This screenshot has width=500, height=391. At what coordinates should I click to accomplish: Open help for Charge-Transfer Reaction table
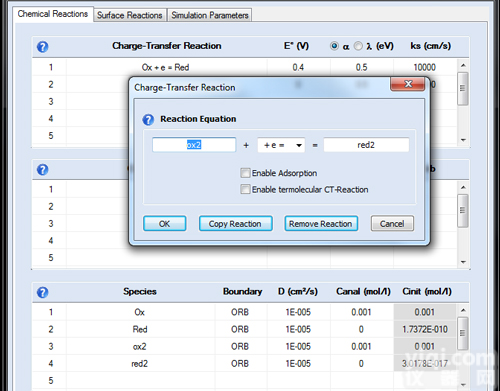pyautogui.click(x=42, y=47)
